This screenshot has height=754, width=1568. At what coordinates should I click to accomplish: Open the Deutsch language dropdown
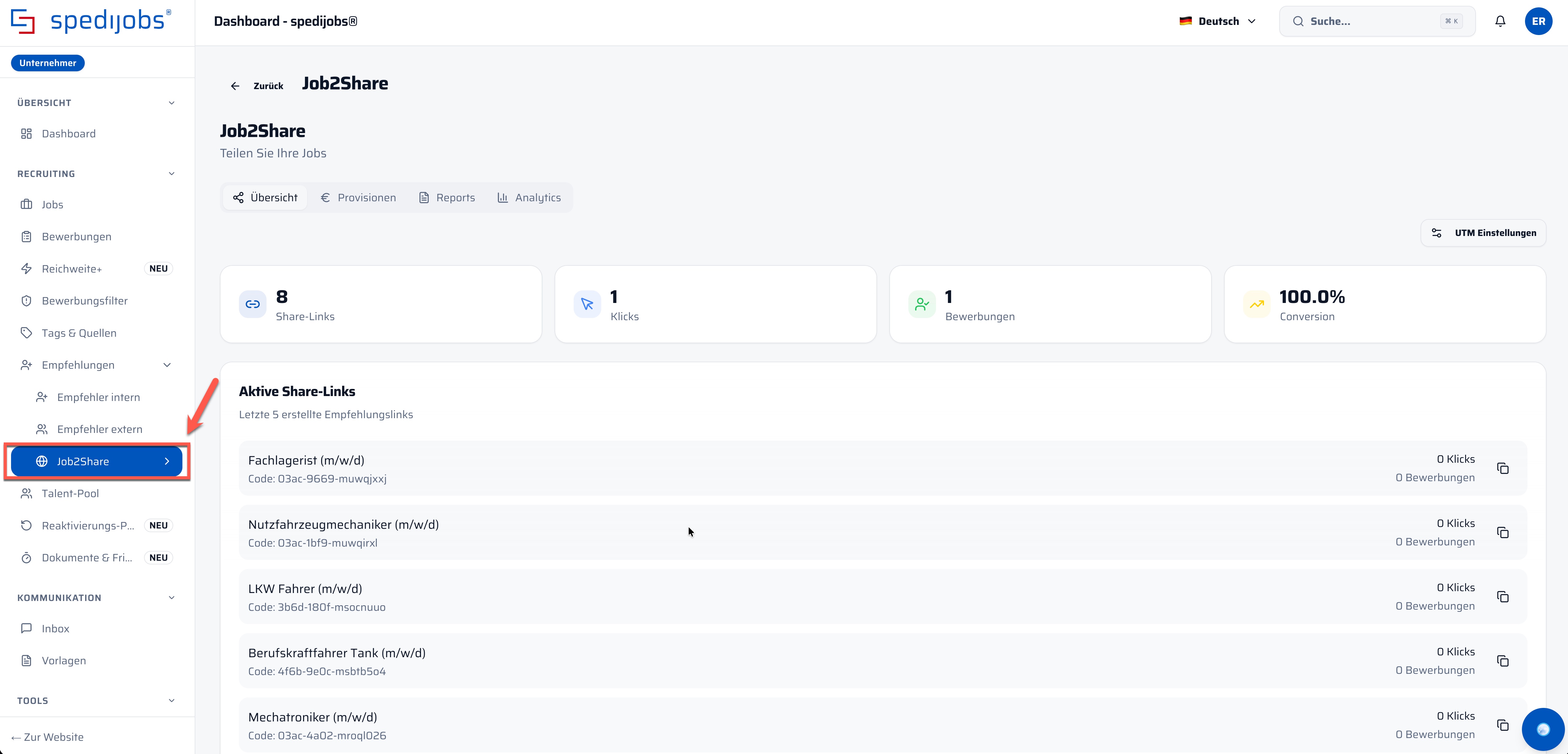[1217, 21]
